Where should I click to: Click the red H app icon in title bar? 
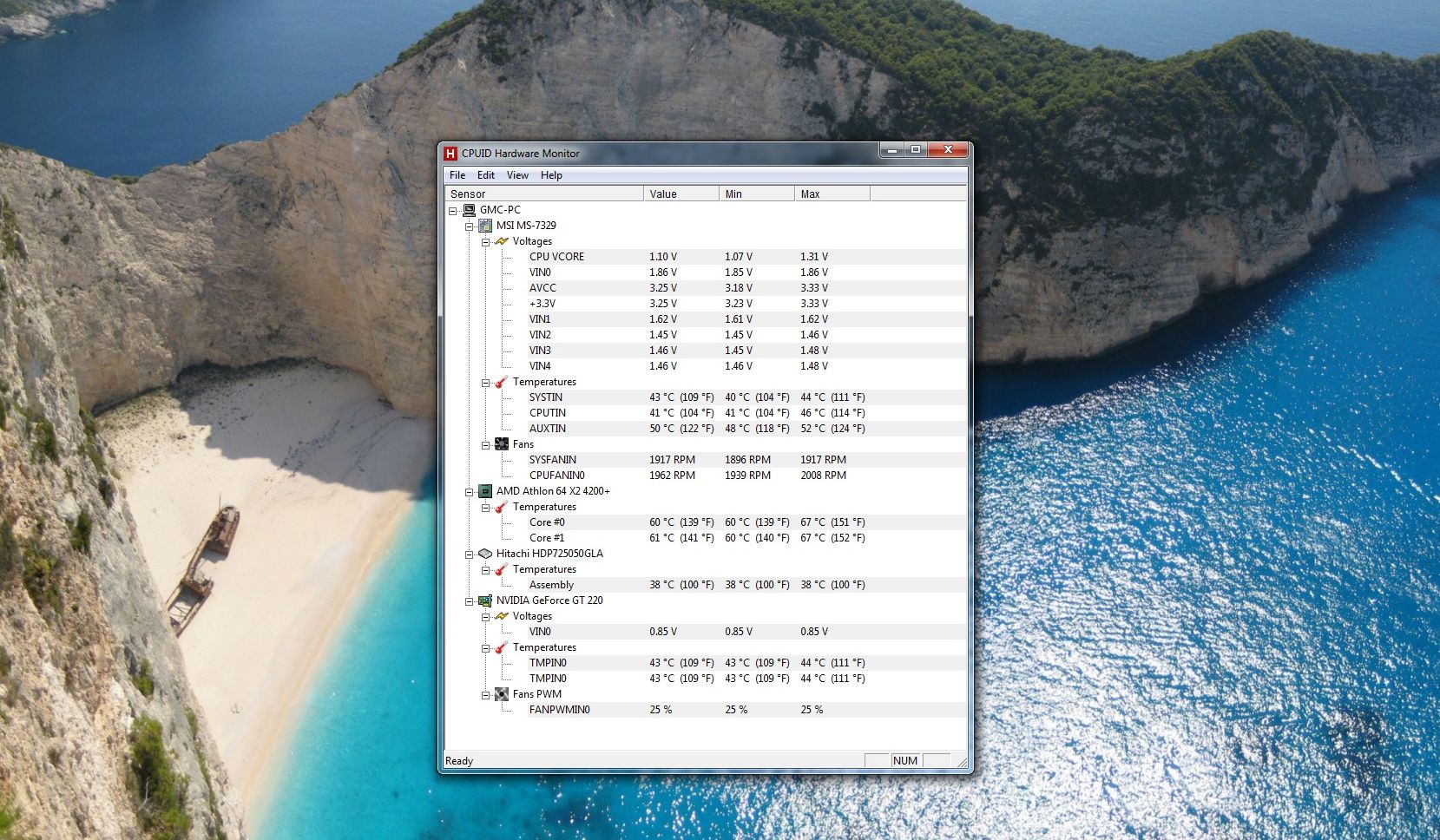(450, 154)
